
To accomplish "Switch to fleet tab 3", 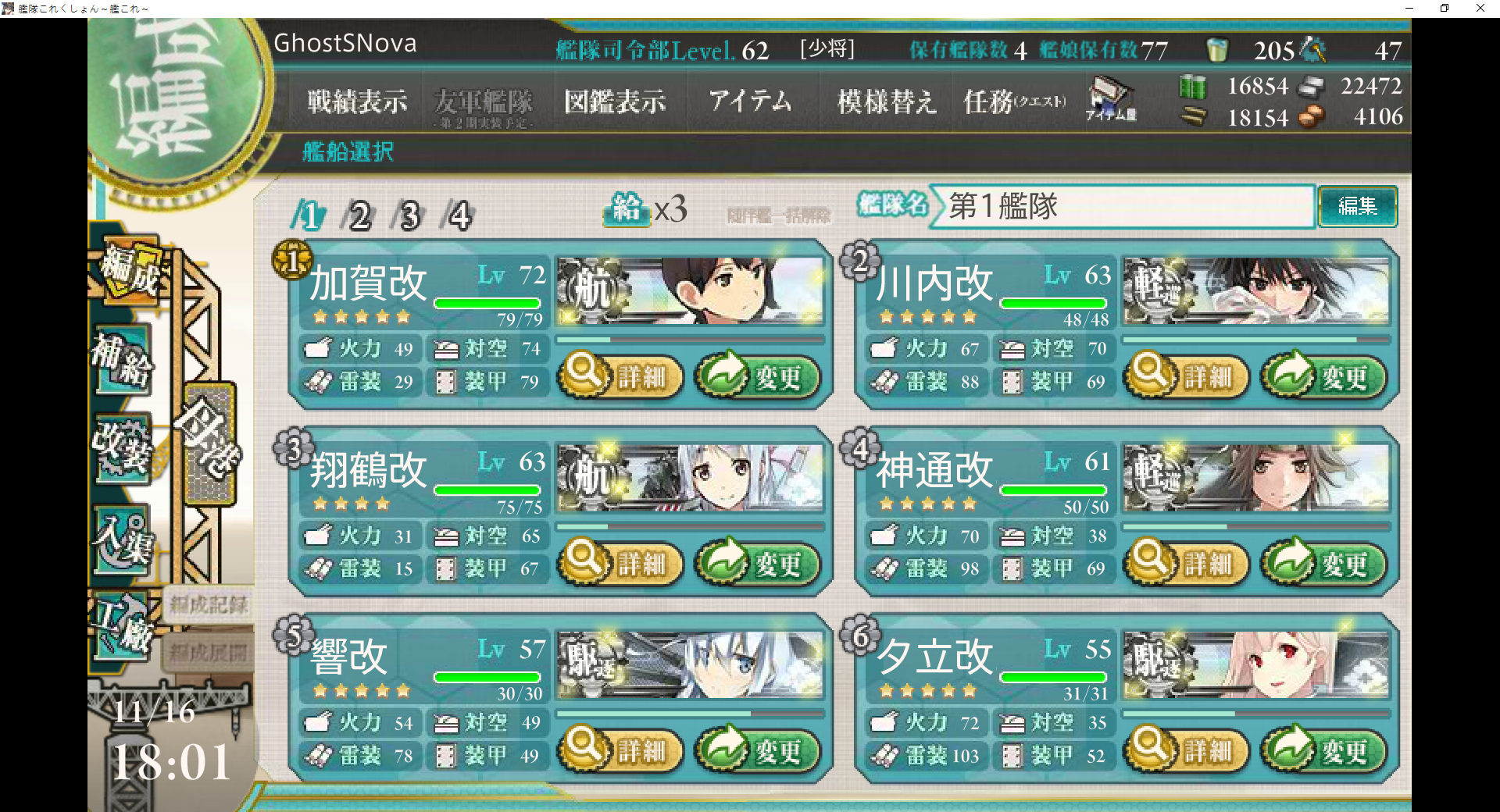I will [x=409, y=215].
